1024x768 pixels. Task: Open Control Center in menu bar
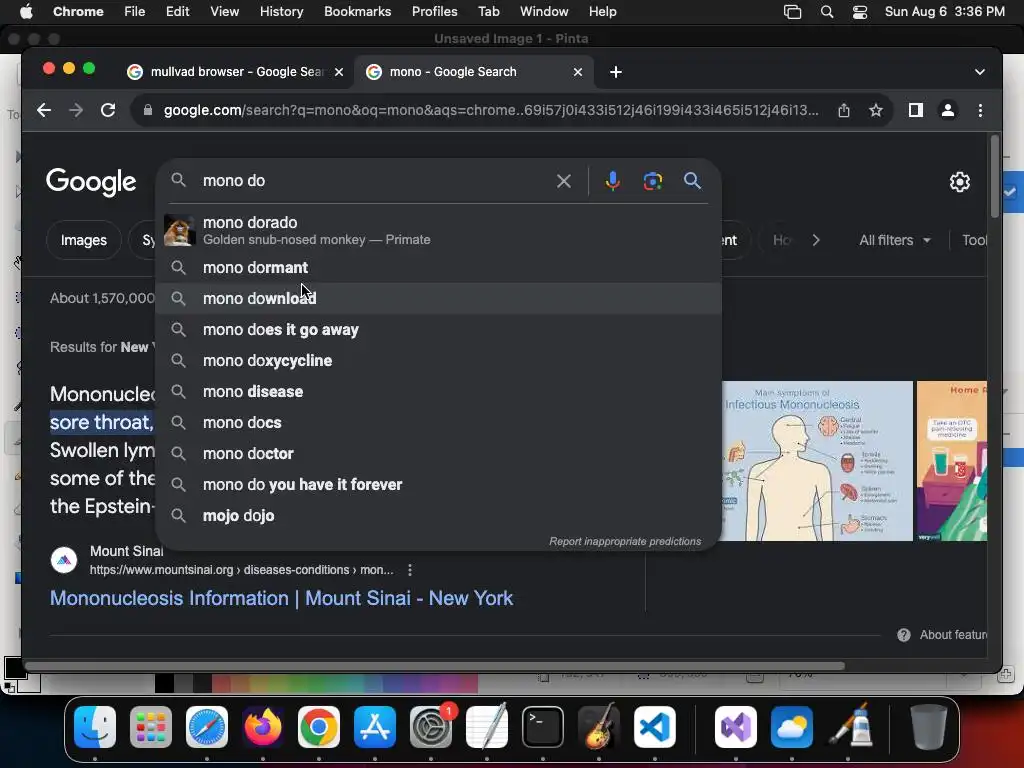tap(860, 12)
